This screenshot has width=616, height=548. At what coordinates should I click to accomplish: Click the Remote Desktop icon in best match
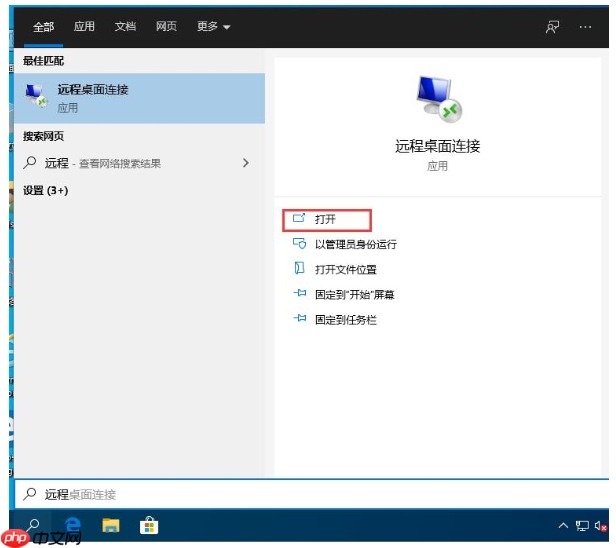point(36,95)
